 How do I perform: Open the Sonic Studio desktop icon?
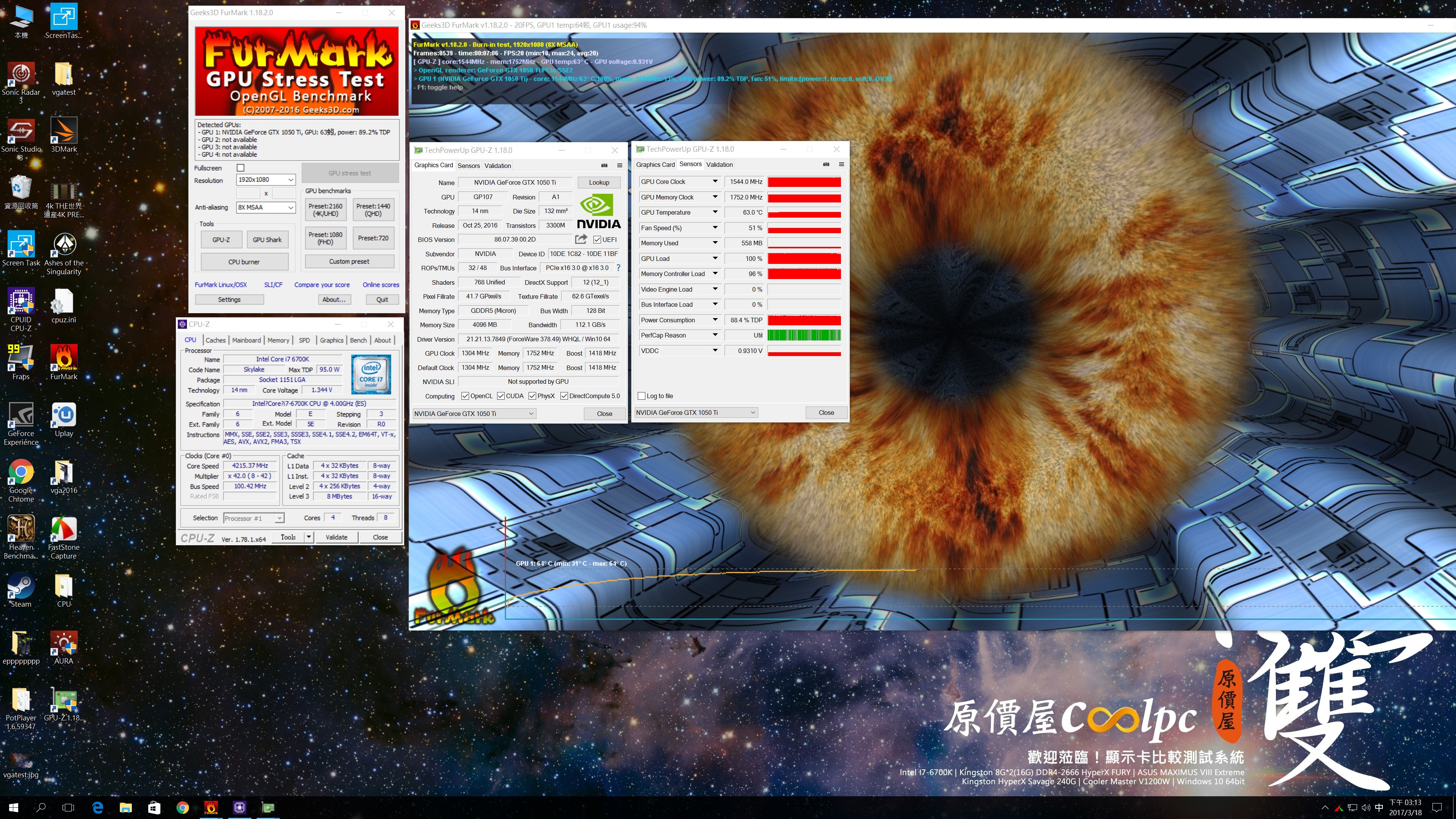(x=21, y=139)
